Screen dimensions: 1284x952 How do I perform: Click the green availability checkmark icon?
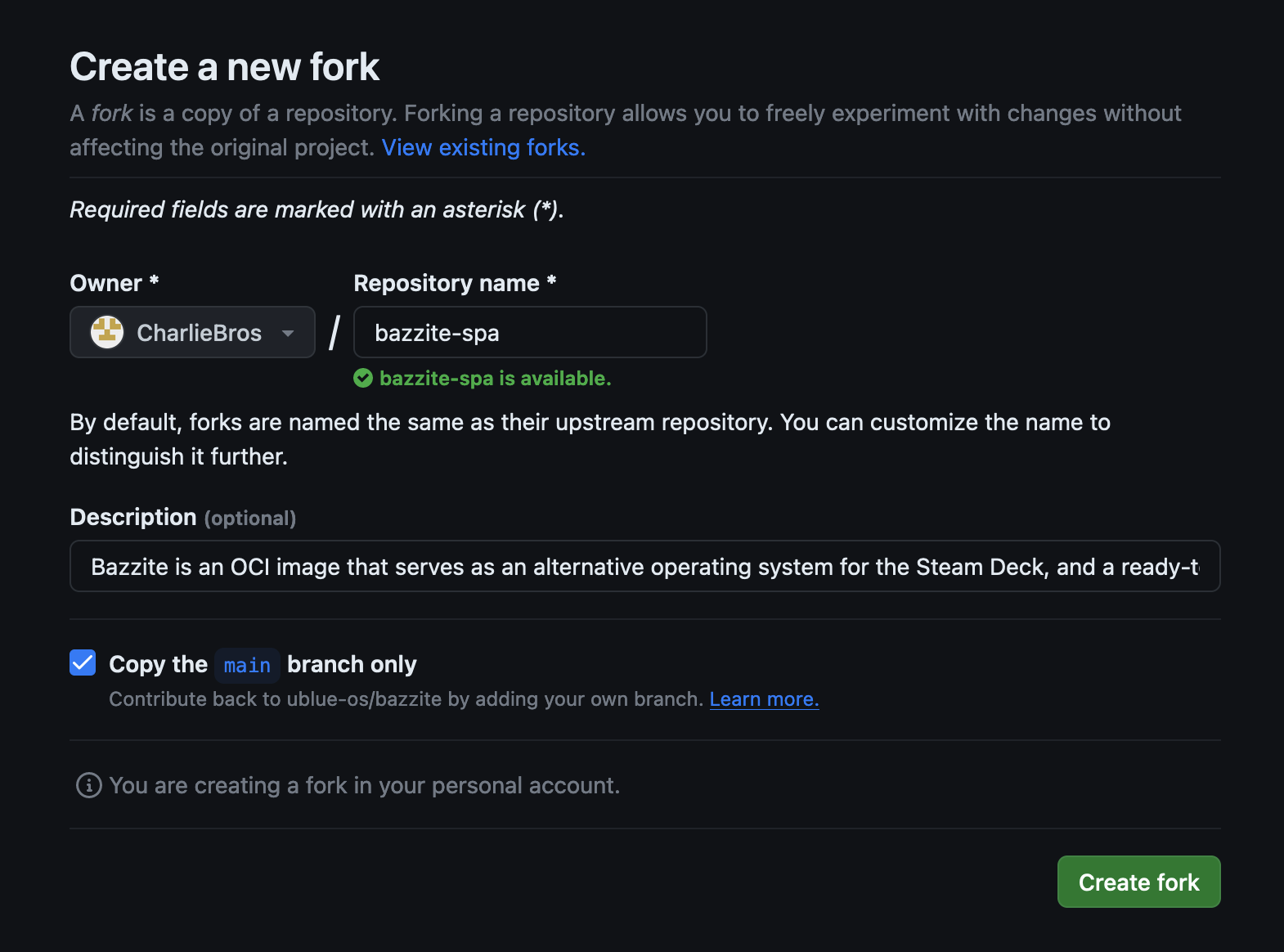(x=363, y=378)
